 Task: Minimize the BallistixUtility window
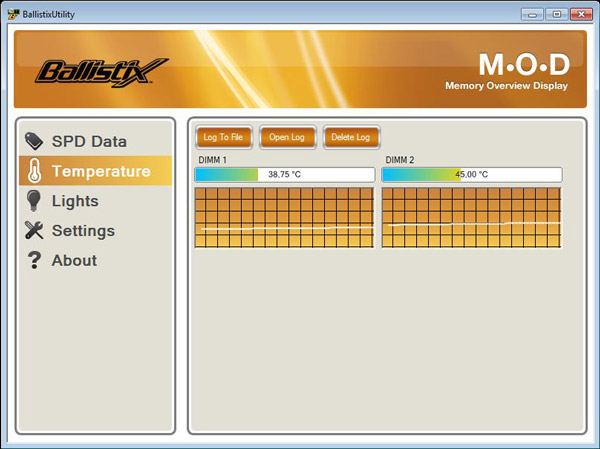pos(532,15)
